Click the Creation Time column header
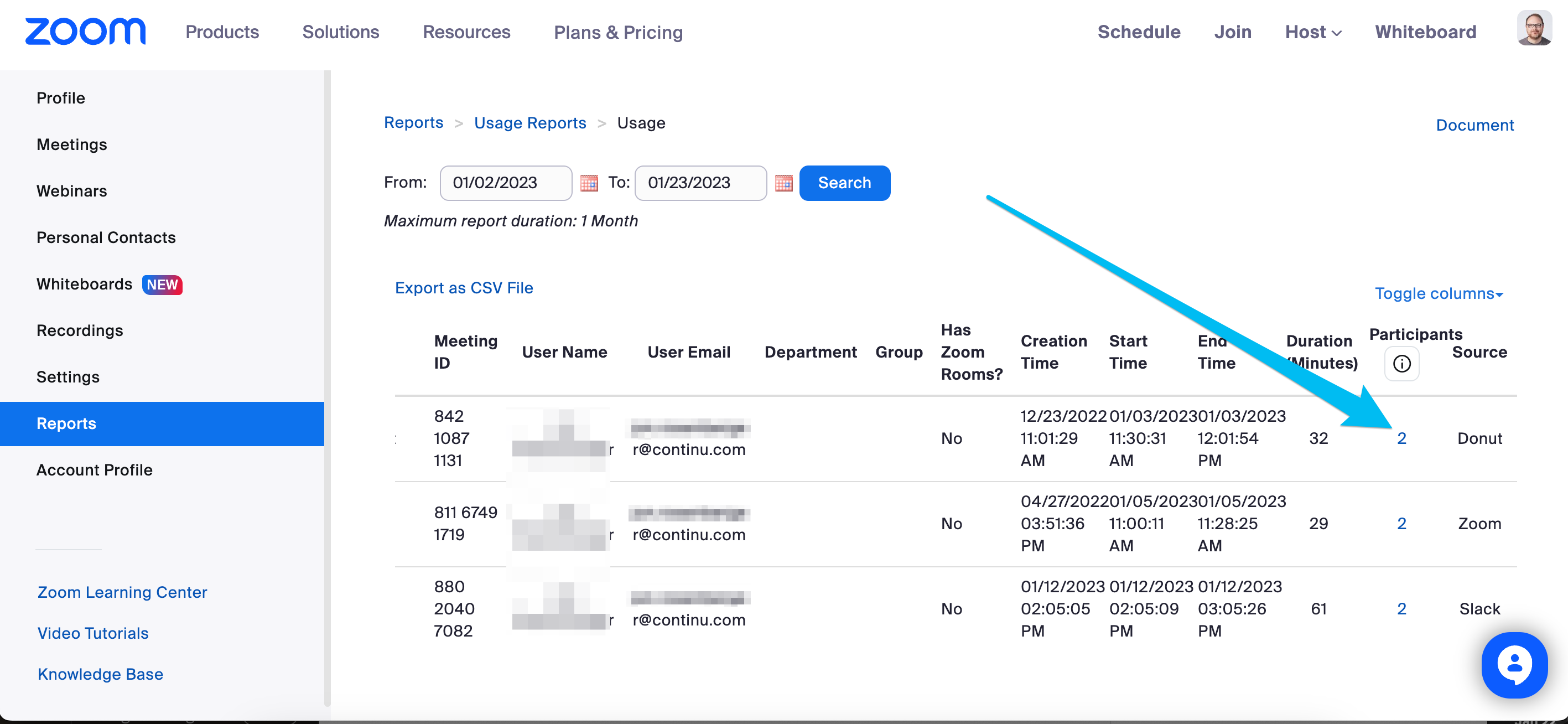The image size is (1568, 724). point(1053,352)
